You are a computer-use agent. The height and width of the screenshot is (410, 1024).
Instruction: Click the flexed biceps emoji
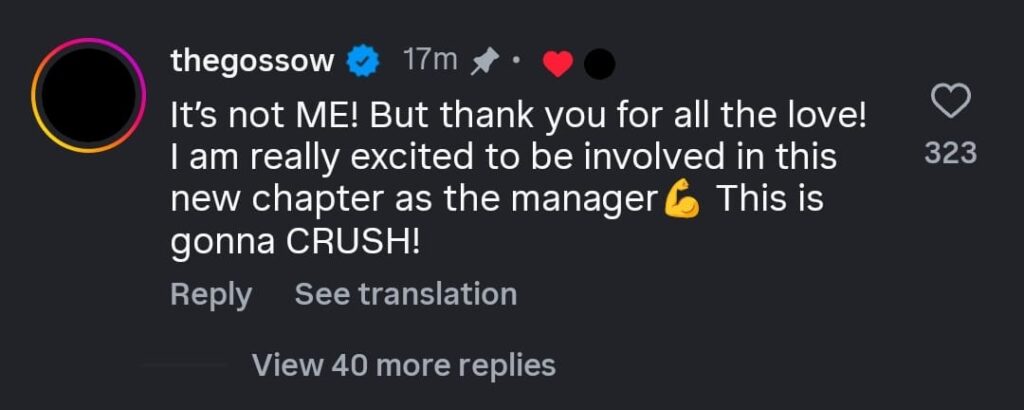683,201
